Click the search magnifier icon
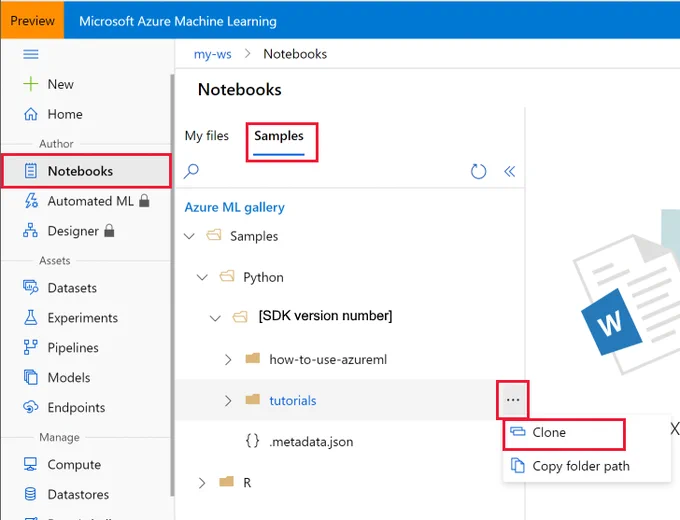Screen dimensions: 680x520 click(191, 171)
